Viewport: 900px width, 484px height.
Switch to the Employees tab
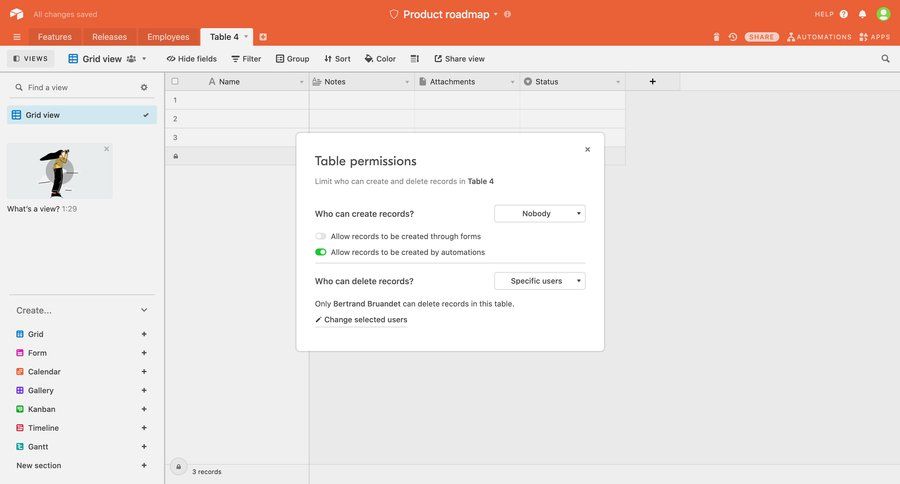(168, 37)
